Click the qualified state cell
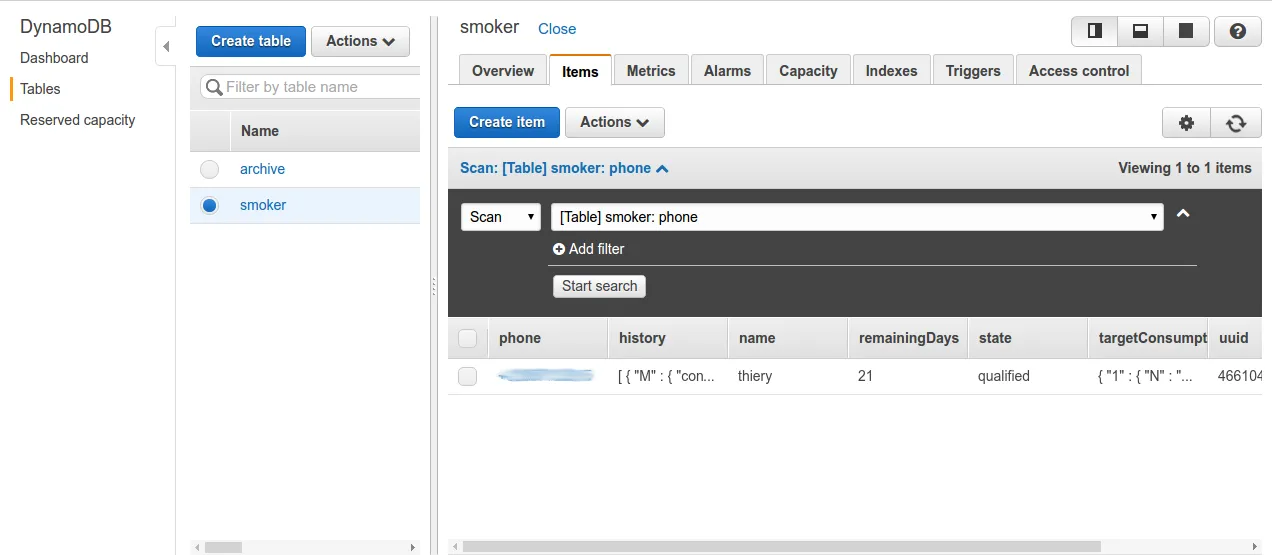Screen dimensions: 1272x555 (1004, 376)
